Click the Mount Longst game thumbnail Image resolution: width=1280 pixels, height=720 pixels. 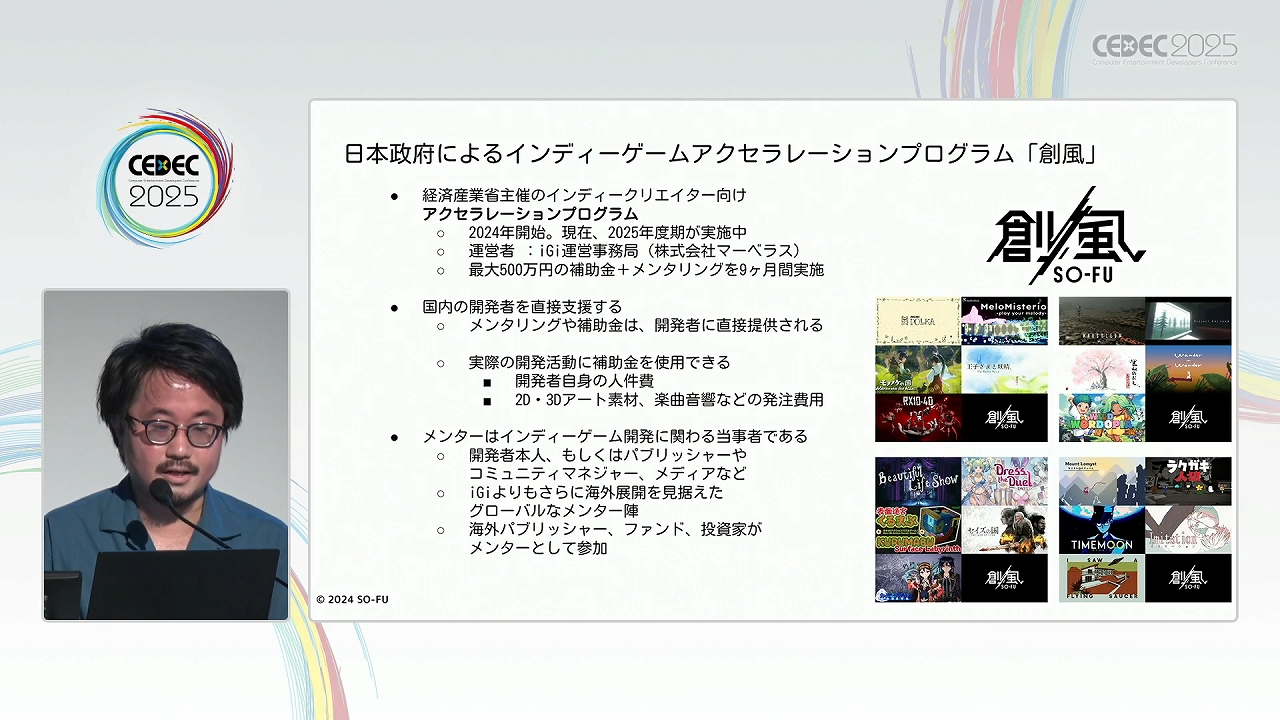[x=1101, y=482]
